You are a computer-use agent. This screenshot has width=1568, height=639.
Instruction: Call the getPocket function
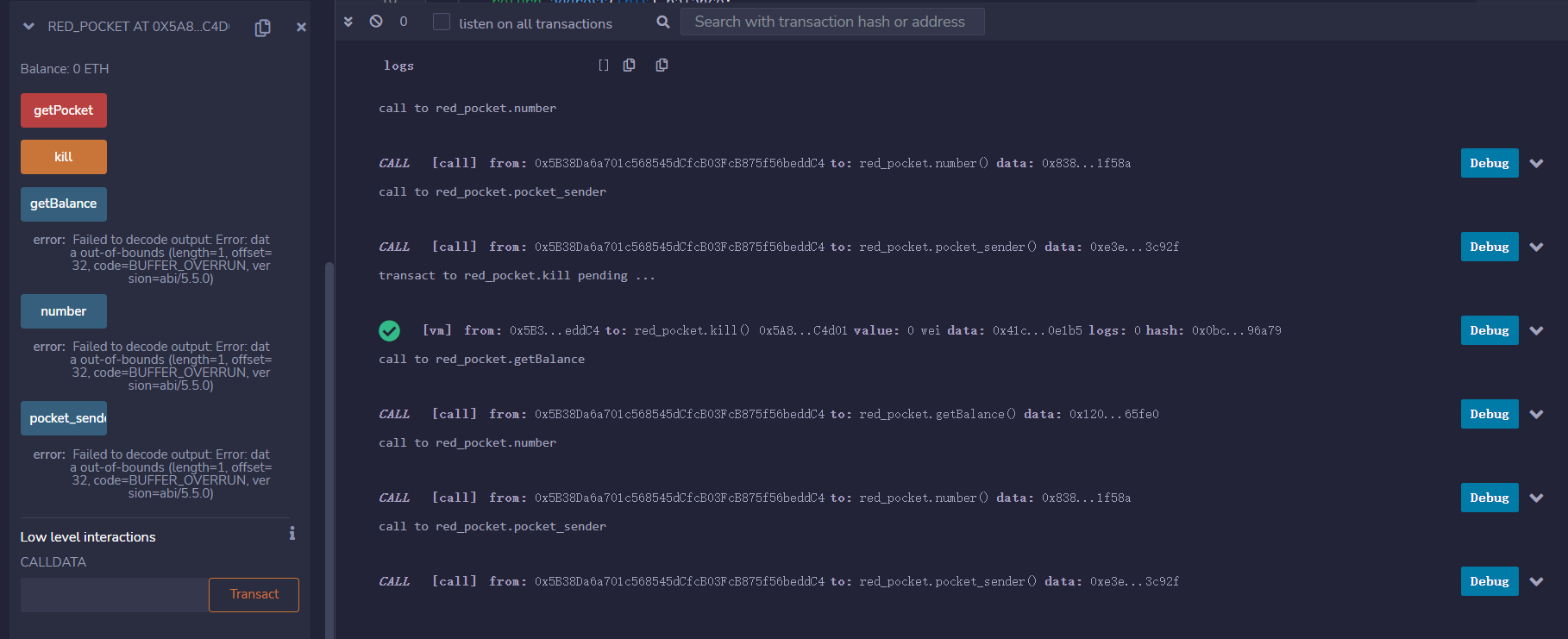64,110
